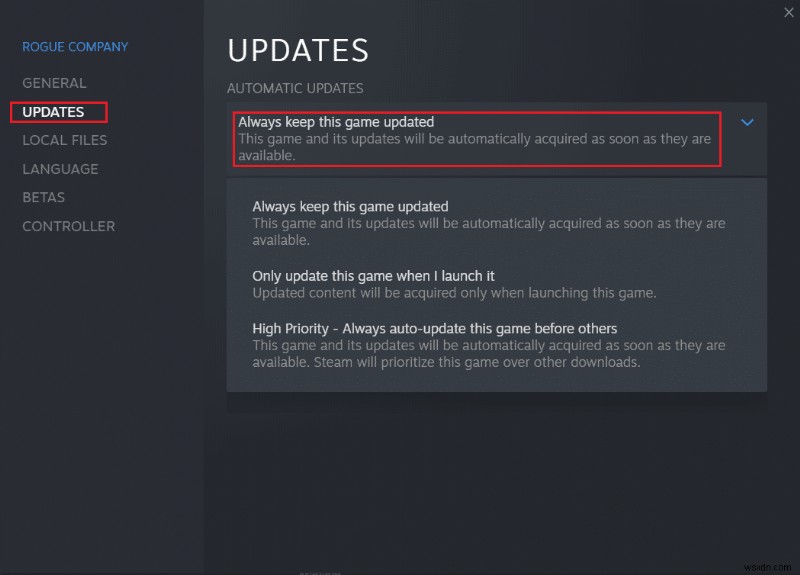Click description text inside the red-outlined dropdown field
The height and width of the screenshot is (575, 800).
474,147
